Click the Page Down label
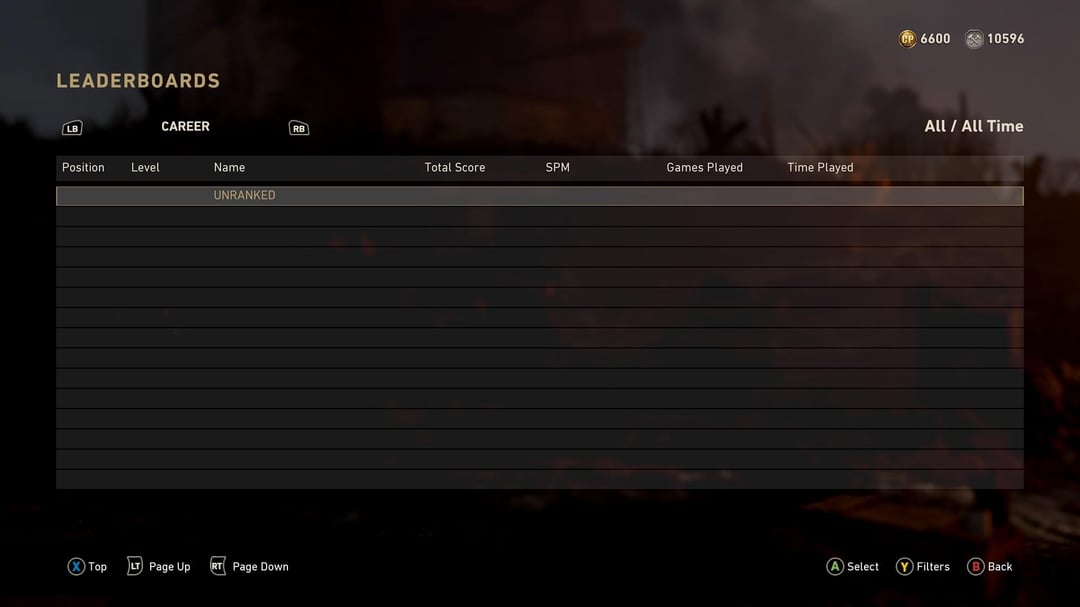This screenshot has height=607, width=1080. click(260, 566)
